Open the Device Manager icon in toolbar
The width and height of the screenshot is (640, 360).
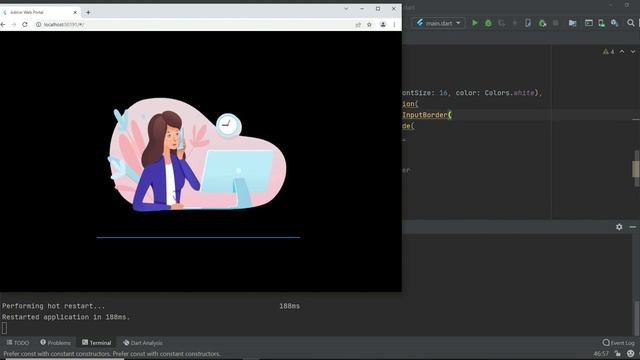pos(602,23)
